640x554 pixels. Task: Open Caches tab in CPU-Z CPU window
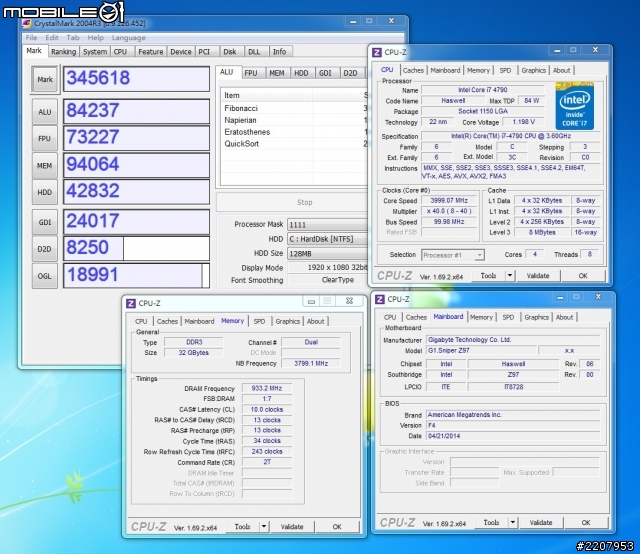(x=413, y=70)
